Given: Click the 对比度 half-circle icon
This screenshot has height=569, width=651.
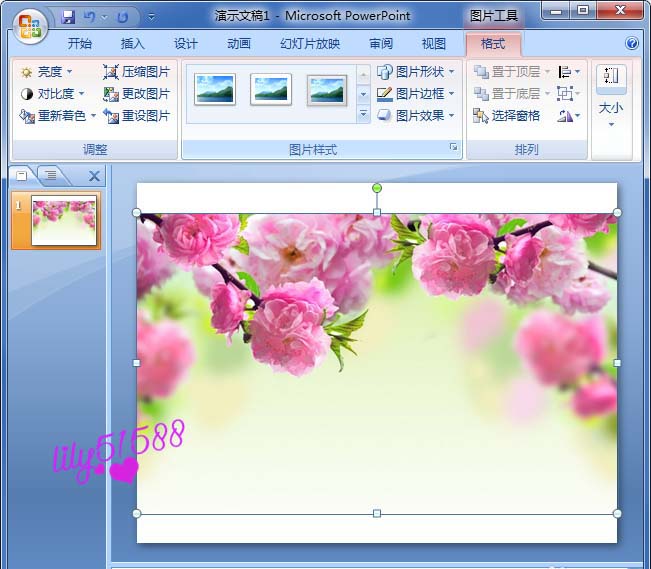Looking at the screenshot, I should click(27, 94).
